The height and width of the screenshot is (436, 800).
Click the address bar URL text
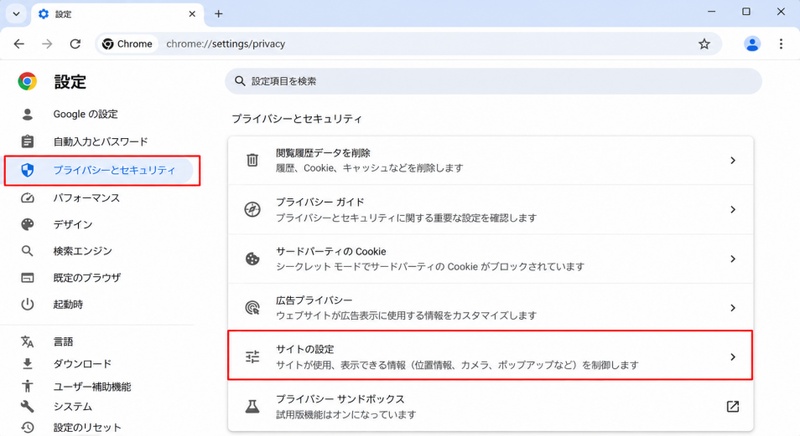226,44
